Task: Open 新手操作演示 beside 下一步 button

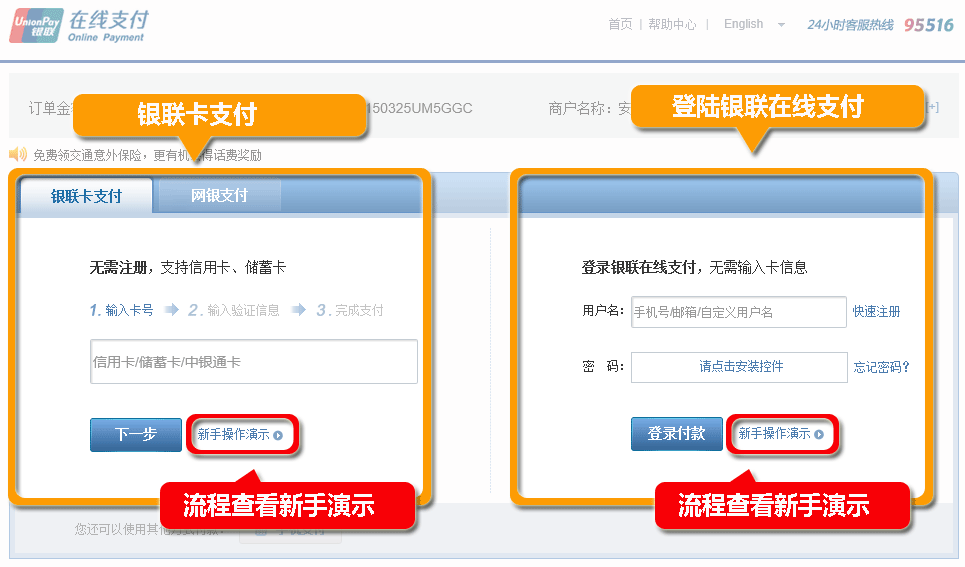Action: (240, 435)
